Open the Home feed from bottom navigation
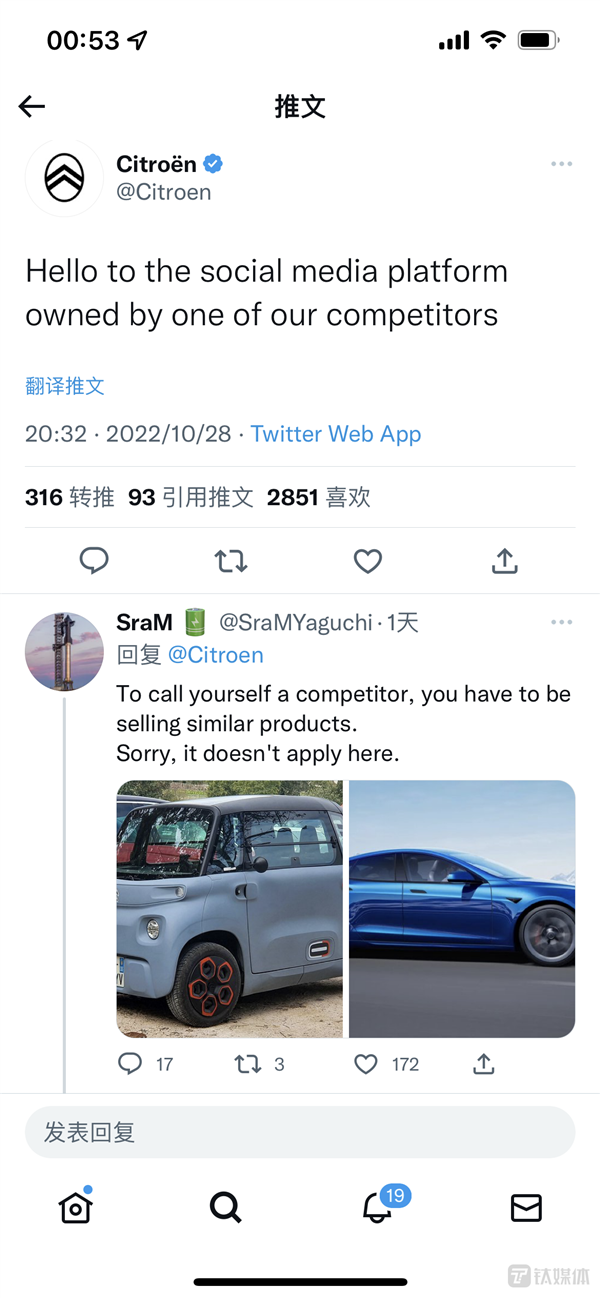The image size is (600, 1298). point(75,1208)
